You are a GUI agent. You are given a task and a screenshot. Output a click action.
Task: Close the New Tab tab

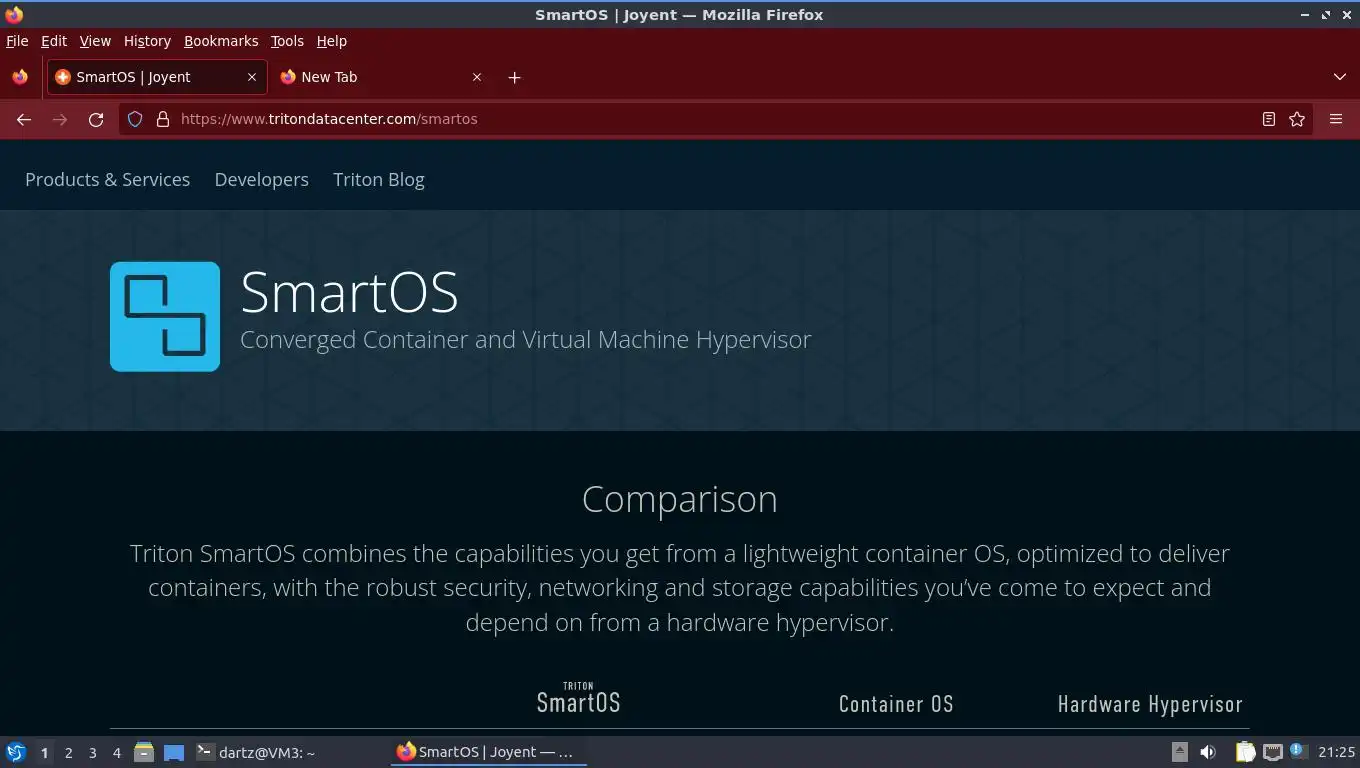coord(477,77)
